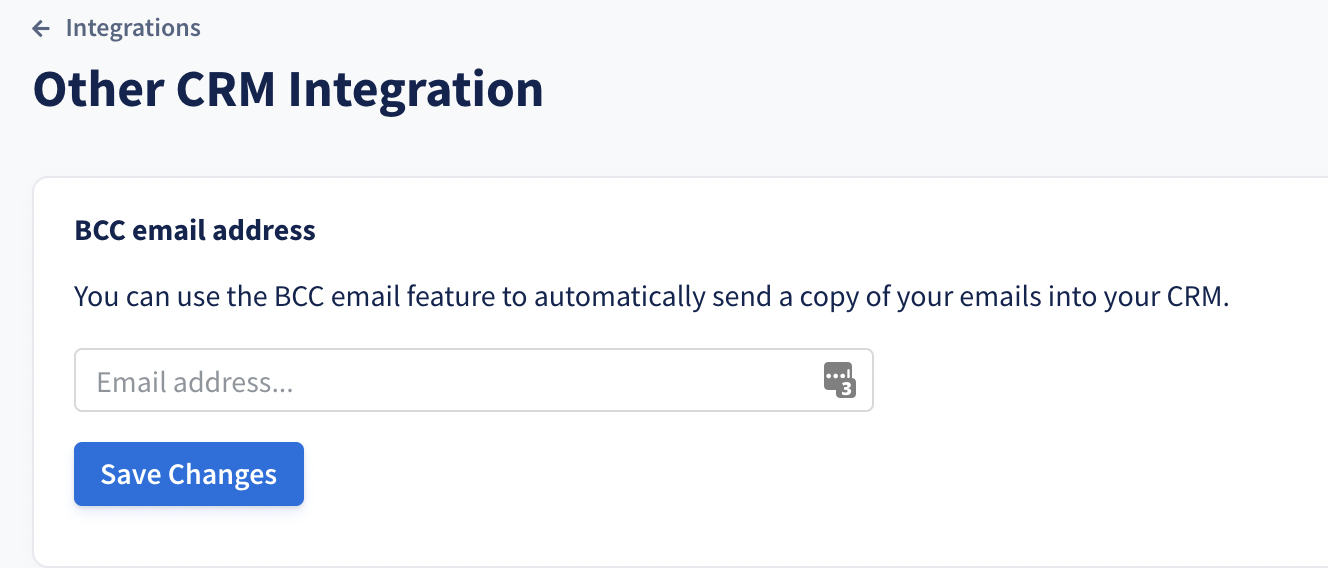Click inside the BCC email text box
Viewport: 1328px width, 568px height.
474,380
